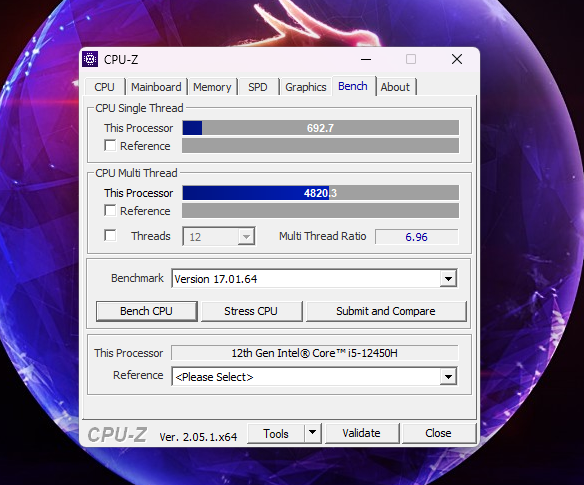This screenshot has height=485, width=584.
Task: Open the Memory tab
Action: (x=212, y=87)
